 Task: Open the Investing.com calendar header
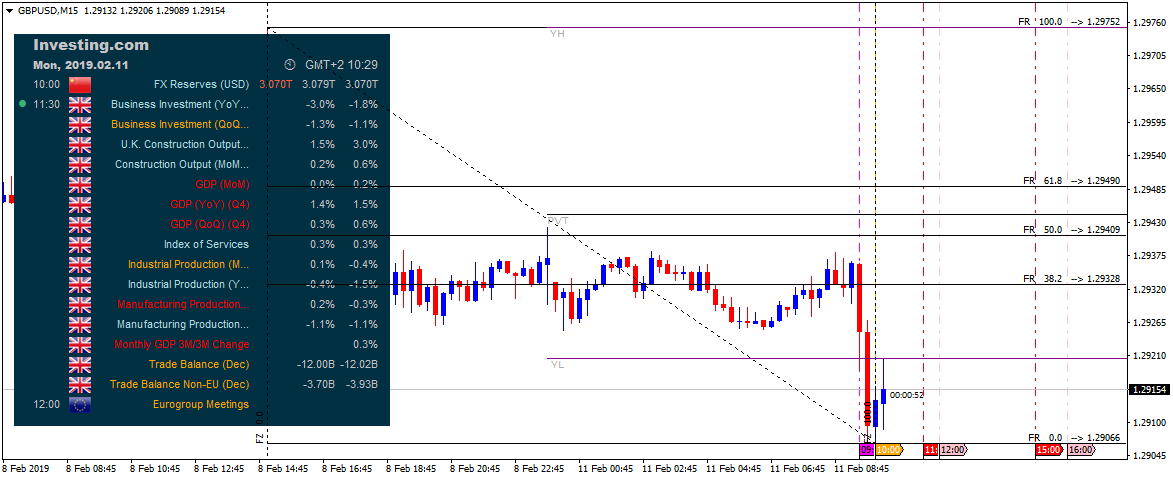91,46
